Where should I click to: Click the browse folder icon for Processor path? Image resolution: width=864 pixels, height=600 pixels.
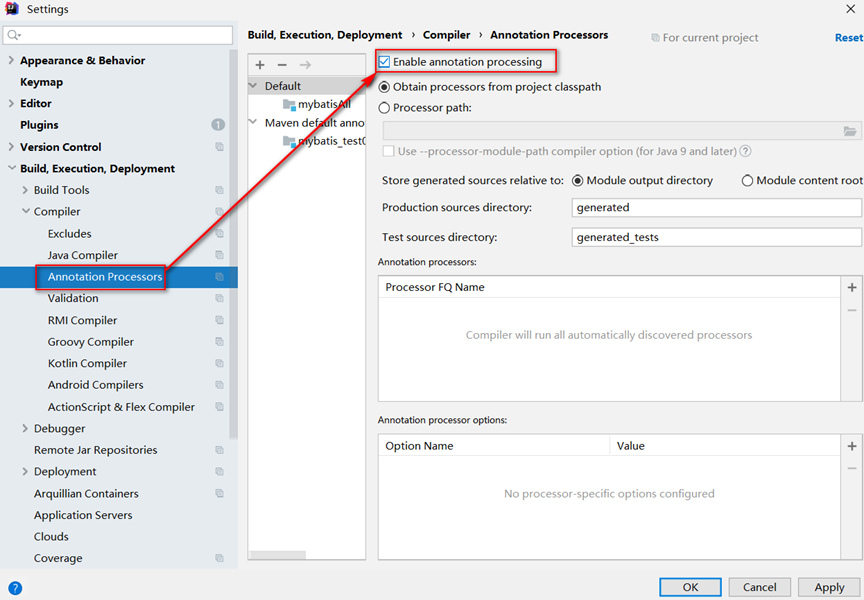click(x=850, y=131)
